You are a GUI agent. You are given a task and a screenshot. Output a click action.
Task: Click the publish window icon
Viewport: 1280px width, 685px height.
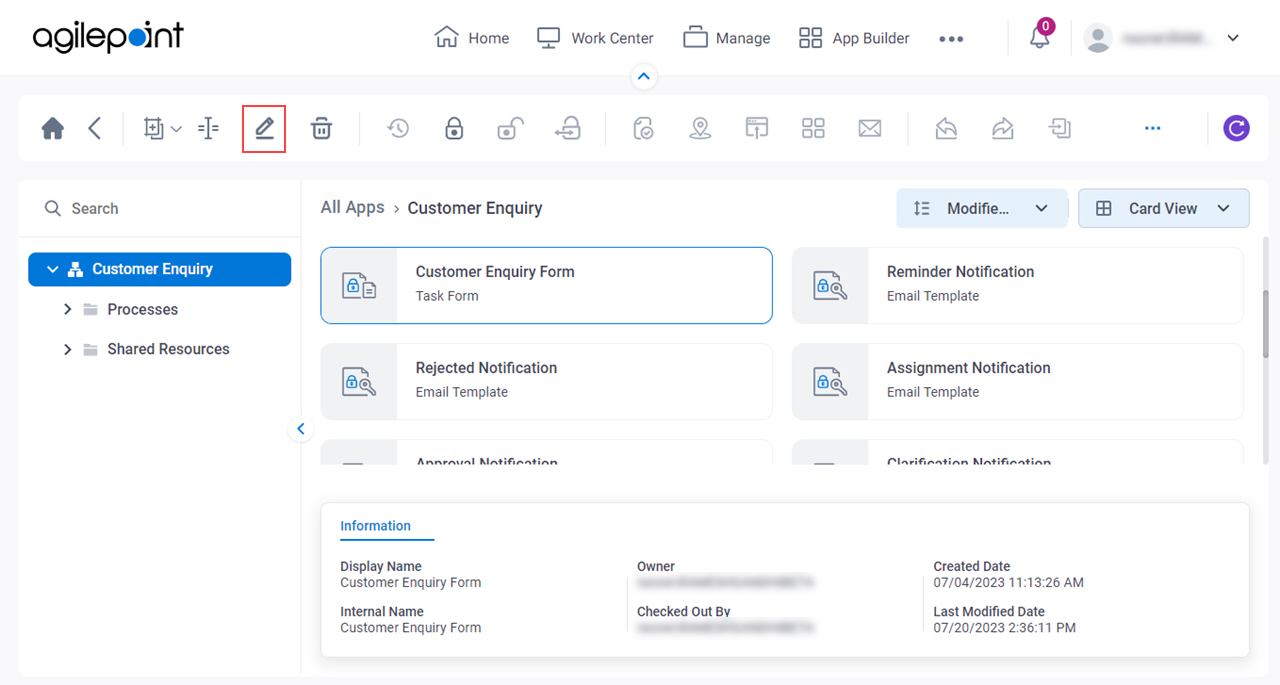pyautogui.click(x=756, y=128)
